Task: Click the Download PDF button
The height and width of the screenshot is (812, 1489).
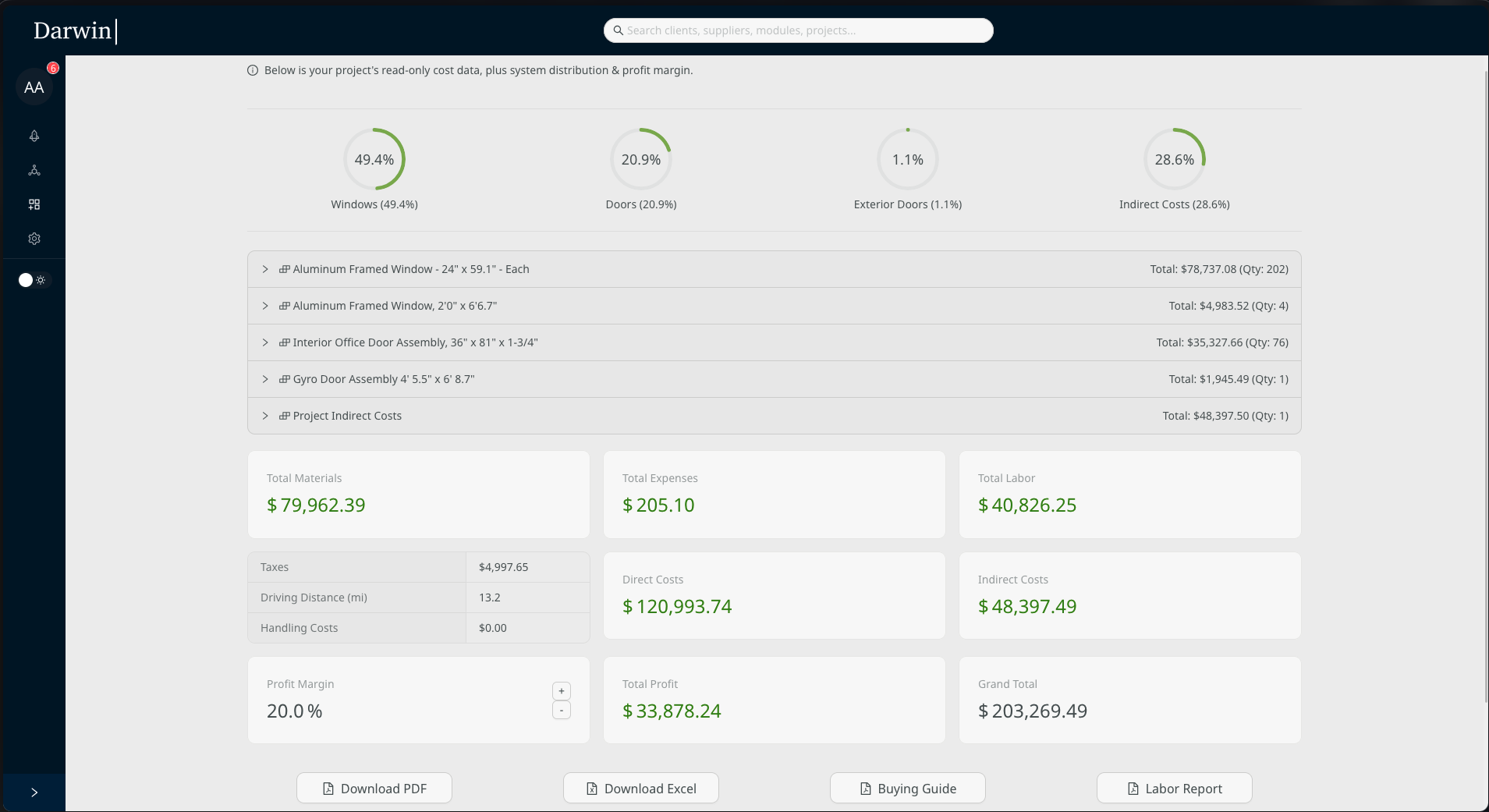Action: point(374,788)
